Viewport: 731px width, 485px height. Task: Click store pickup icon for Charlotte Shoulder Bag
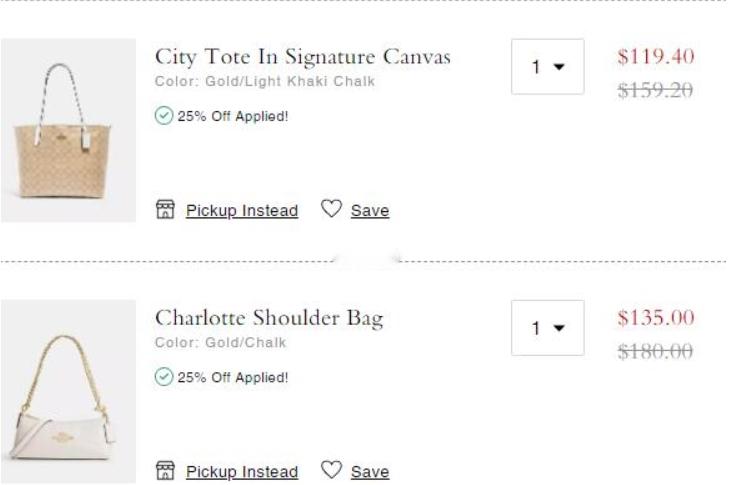(165, 471)
